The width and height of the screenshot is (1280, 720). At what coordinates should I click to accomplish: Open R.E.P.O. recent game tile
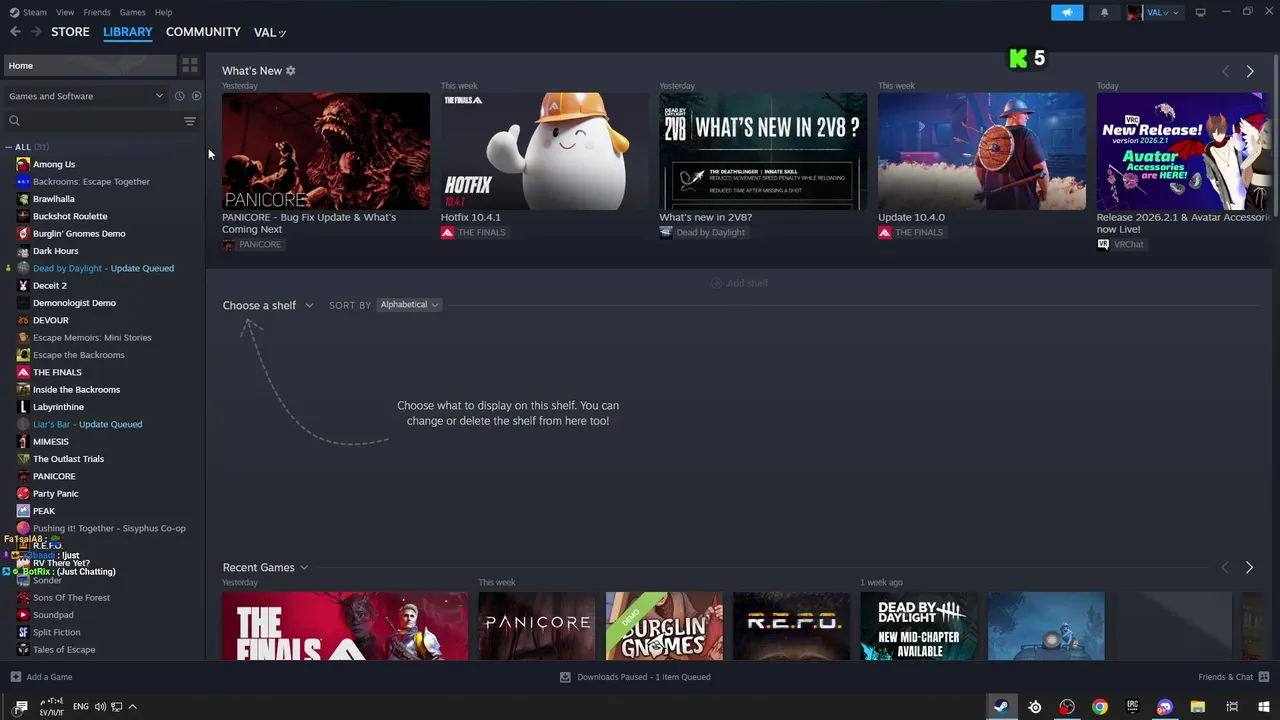point(791,626)
